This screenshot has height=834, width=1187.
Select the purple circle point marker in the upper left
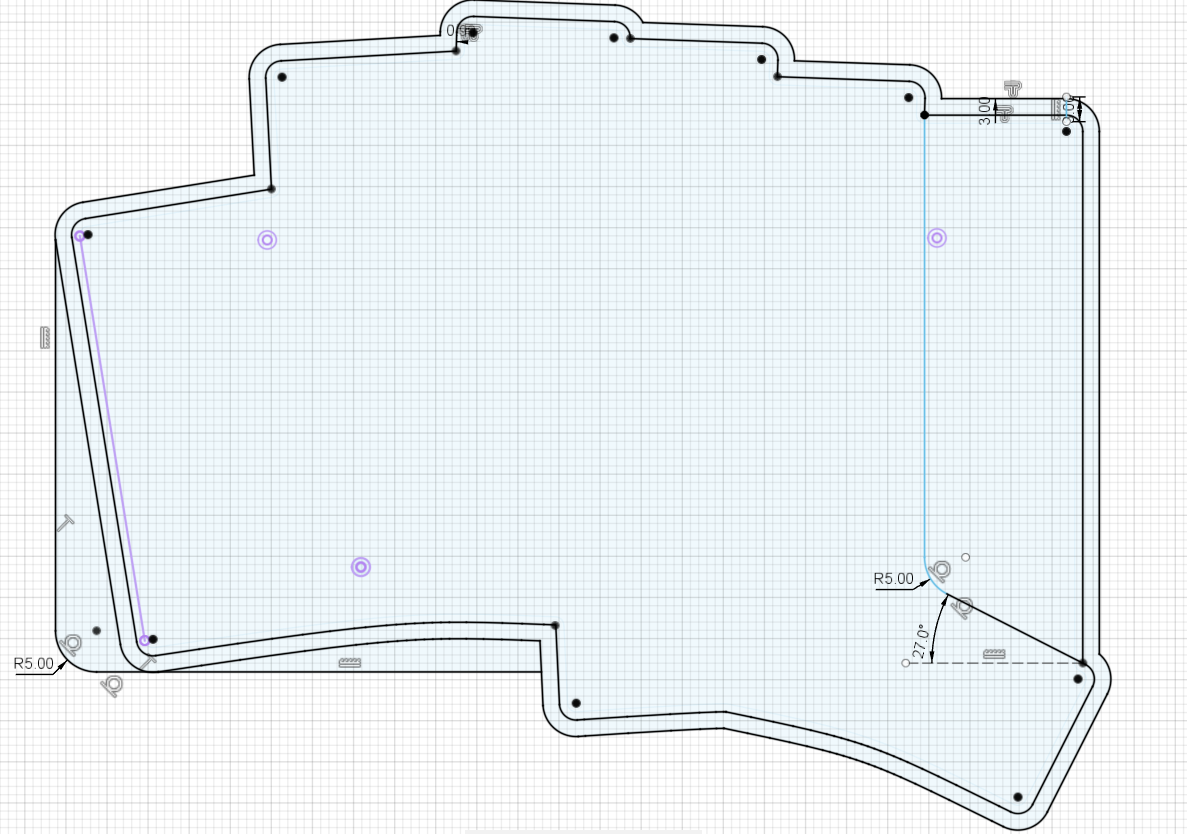coord(266,240)
